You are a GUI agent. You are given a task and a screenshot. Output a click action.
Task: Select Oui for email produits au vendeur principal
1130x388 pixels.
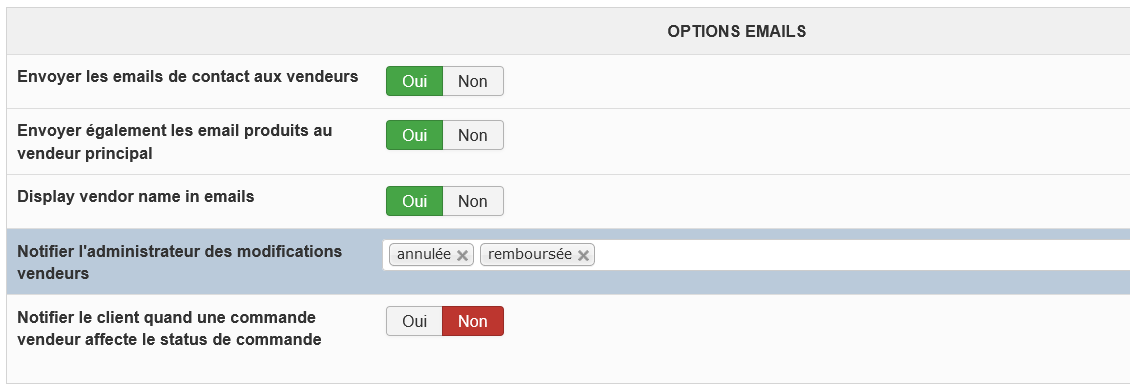coord(414,136)
